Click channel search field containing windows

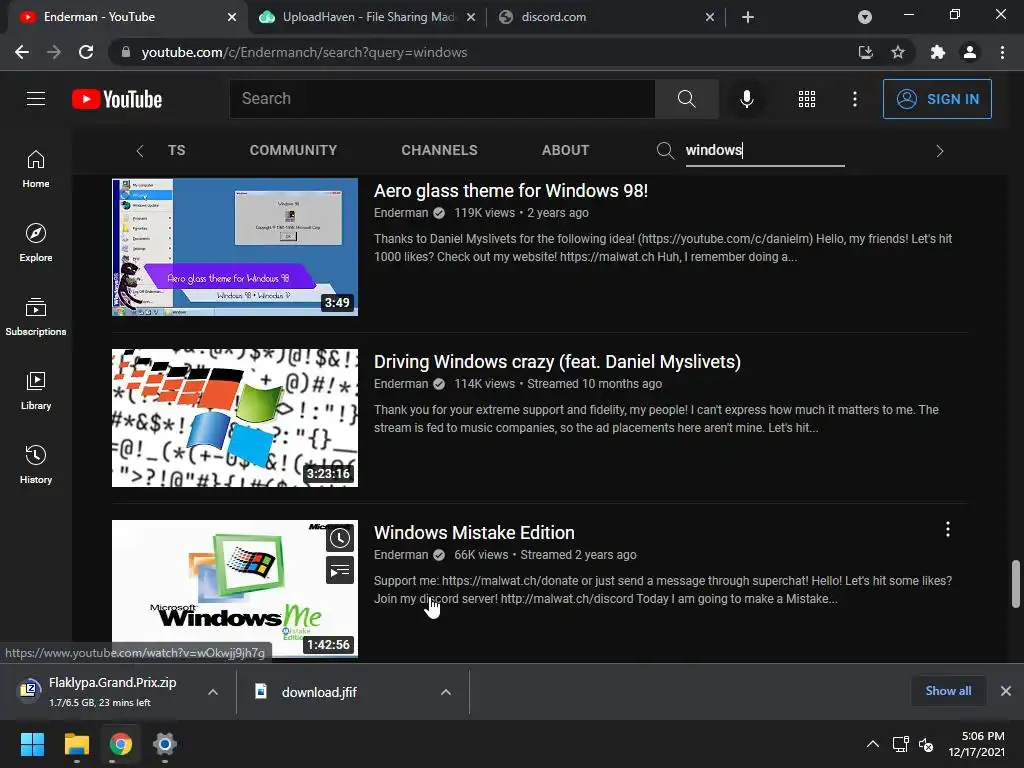[765, 151]
